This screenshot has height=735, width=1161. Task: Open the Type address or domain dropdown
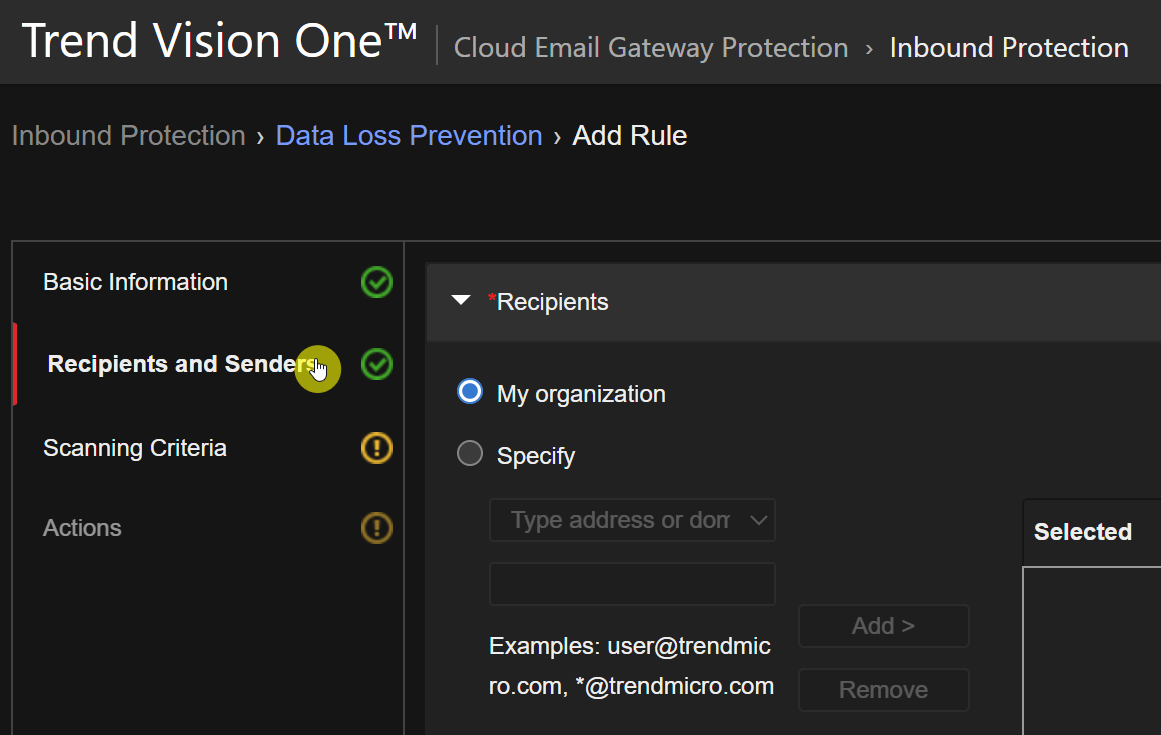631,520
